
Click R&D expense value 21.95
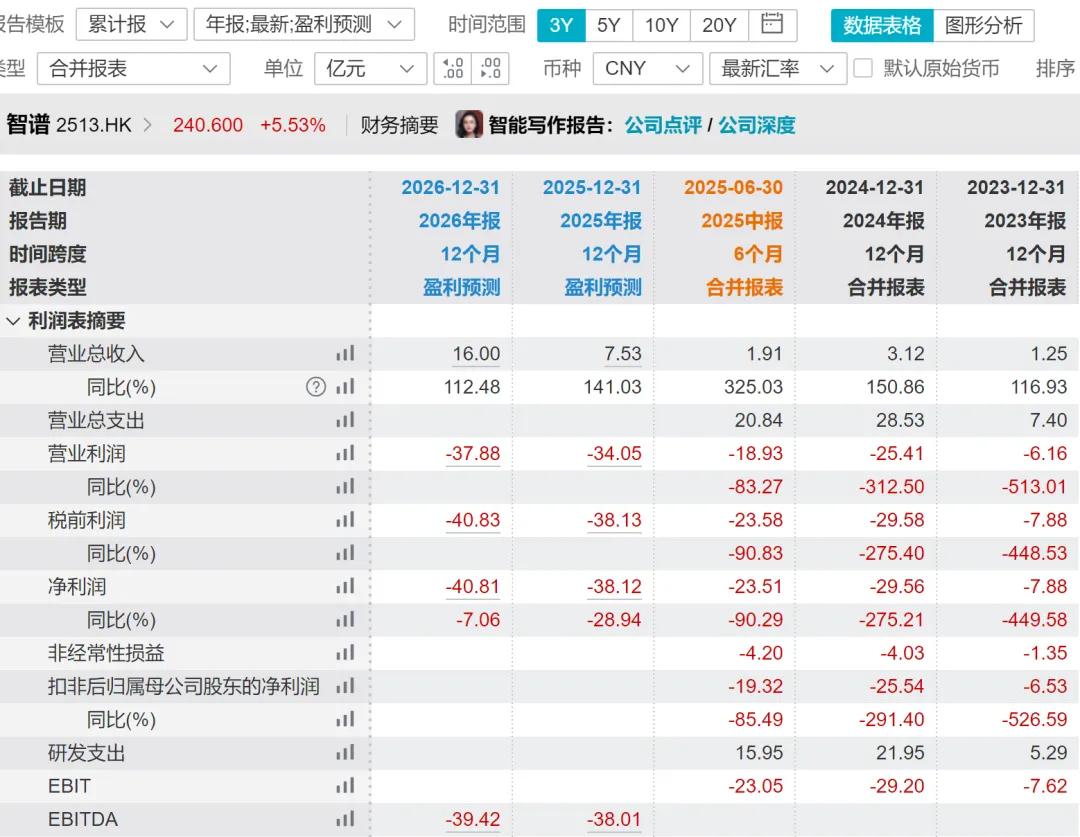[x=900, y=752]
